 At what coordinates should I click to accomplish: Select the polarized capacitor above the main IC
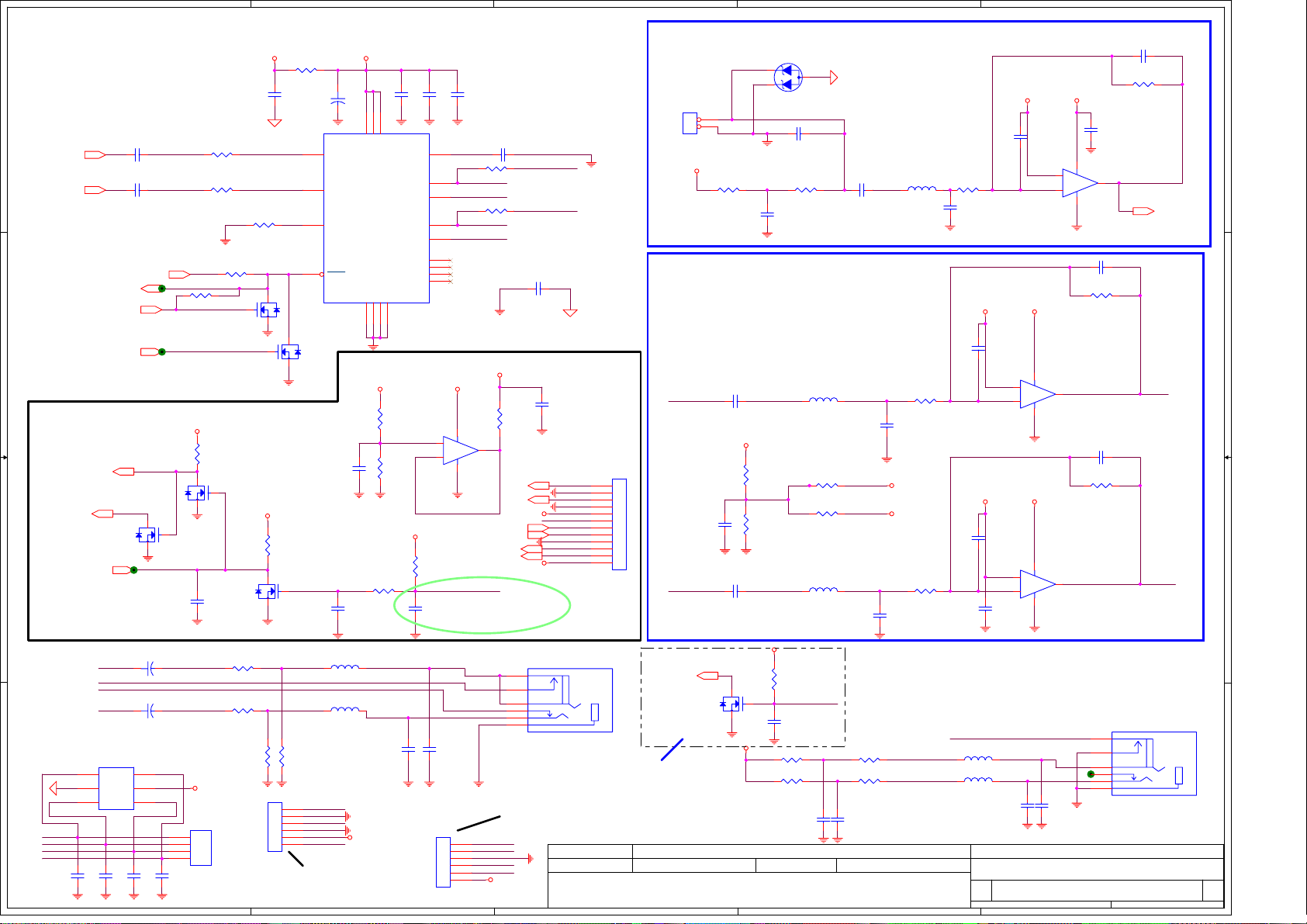pos(337,101)
